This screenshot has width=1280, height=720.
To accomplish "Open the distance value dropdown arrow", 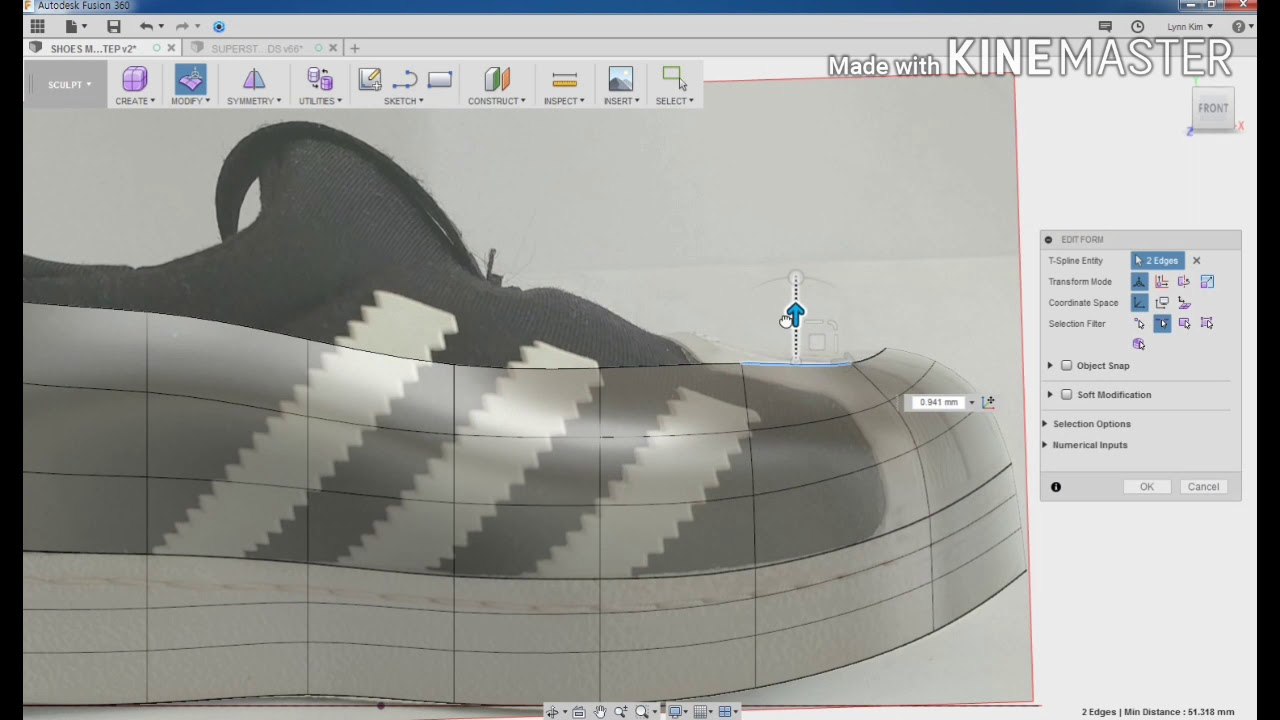I will point(971,403).
